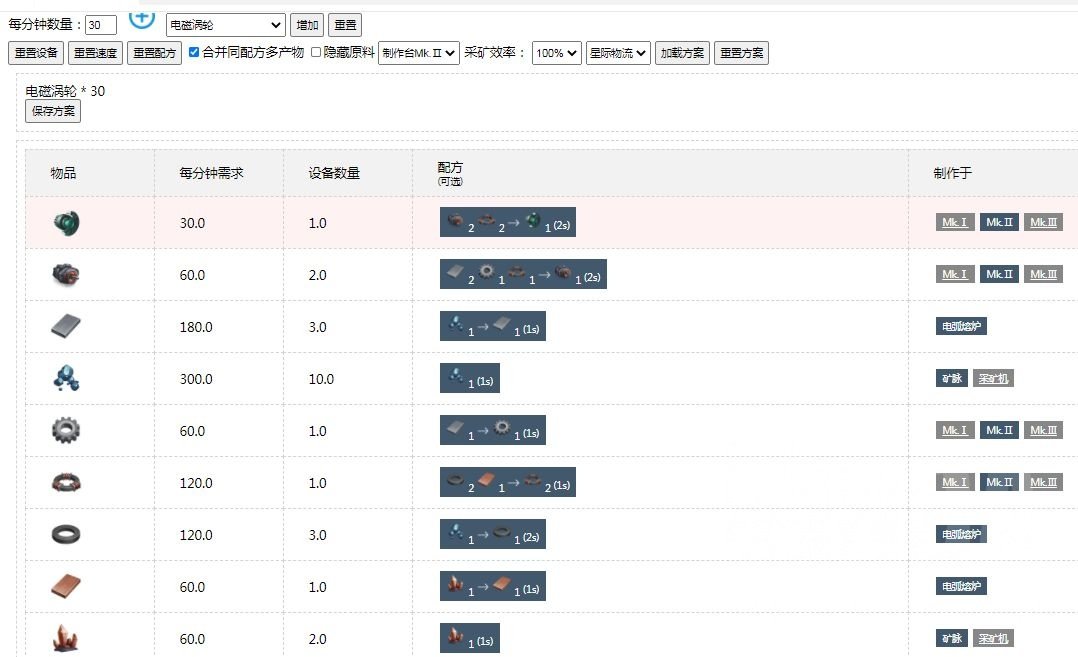This screenshot has width=1078, height=657.
Task: Open the 电磁涡轮 item dropdown
Action: coord(226,25)
